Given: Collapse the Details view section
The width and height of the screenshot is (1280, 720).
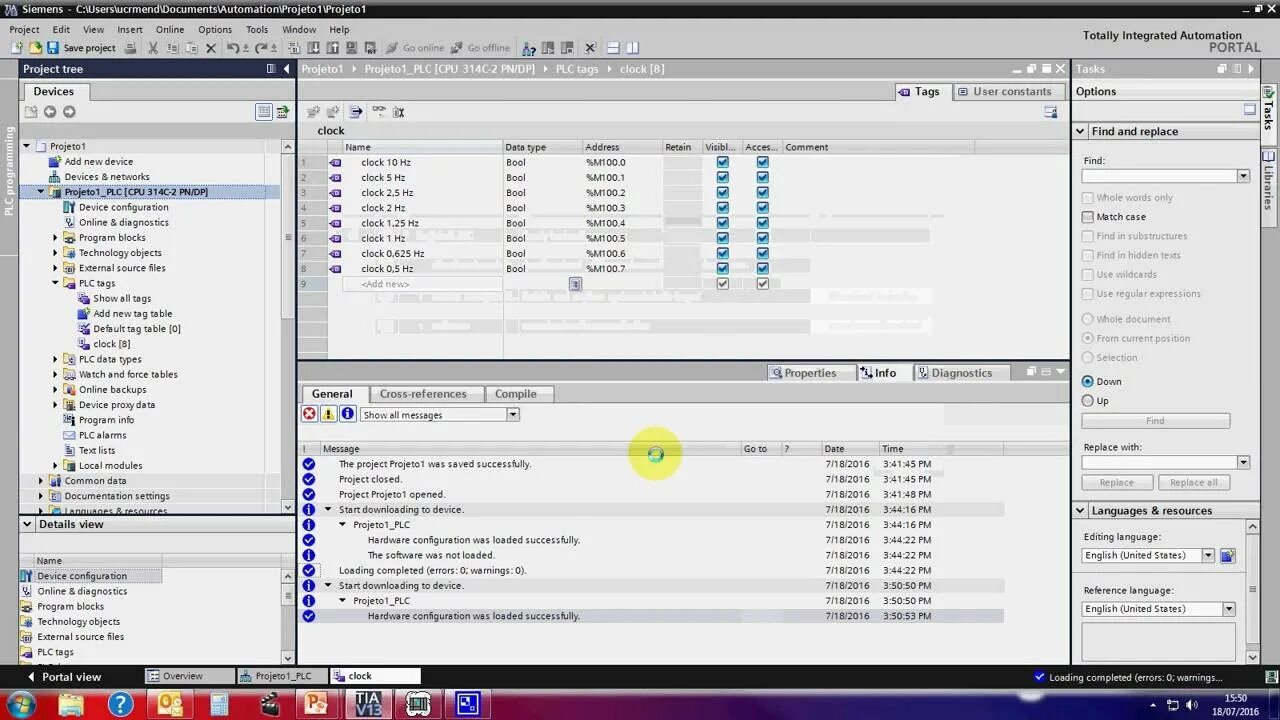Looking at the screenshot, I should point(27,524).
